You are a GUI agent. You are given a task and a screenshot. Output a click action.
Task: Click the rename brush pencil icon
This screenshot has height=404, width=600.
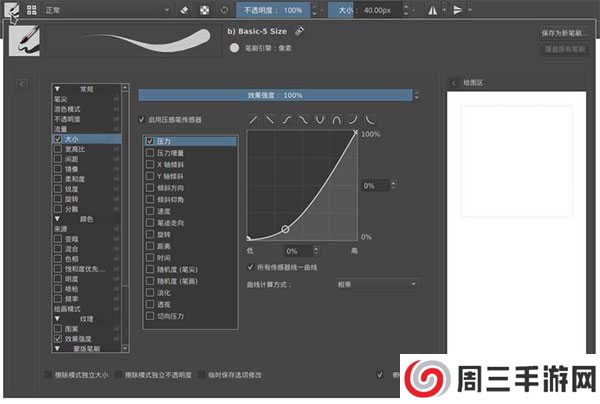[x=300, y=31]
